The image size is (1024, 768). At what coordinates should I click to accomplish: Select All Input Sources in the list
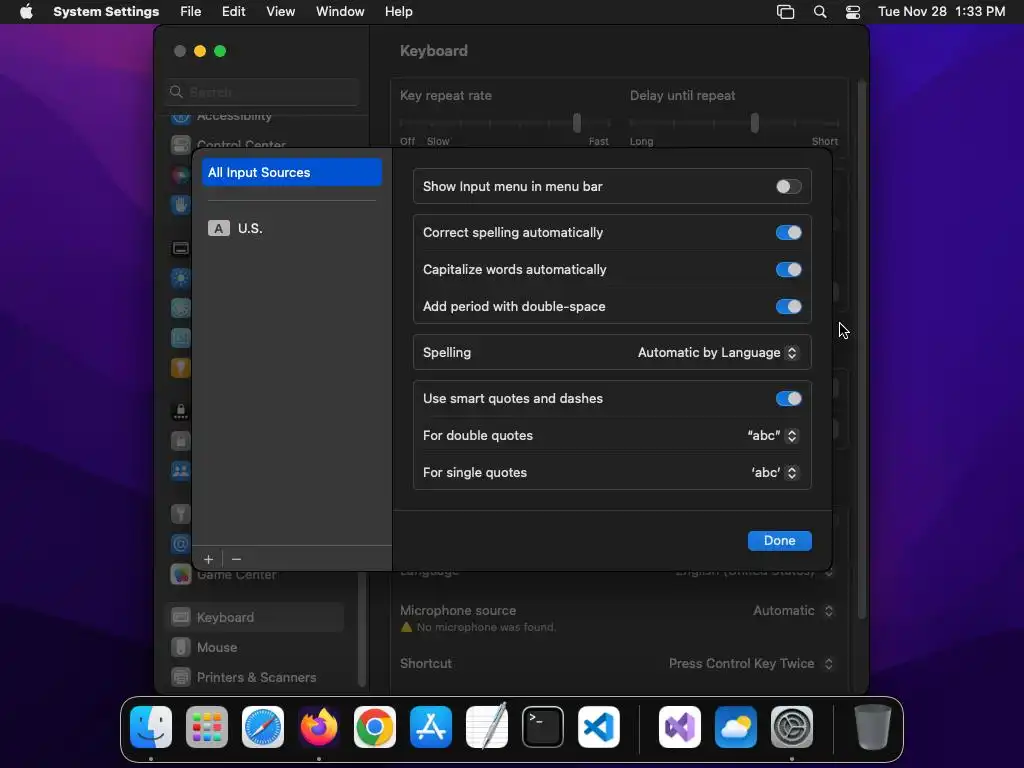292,172
